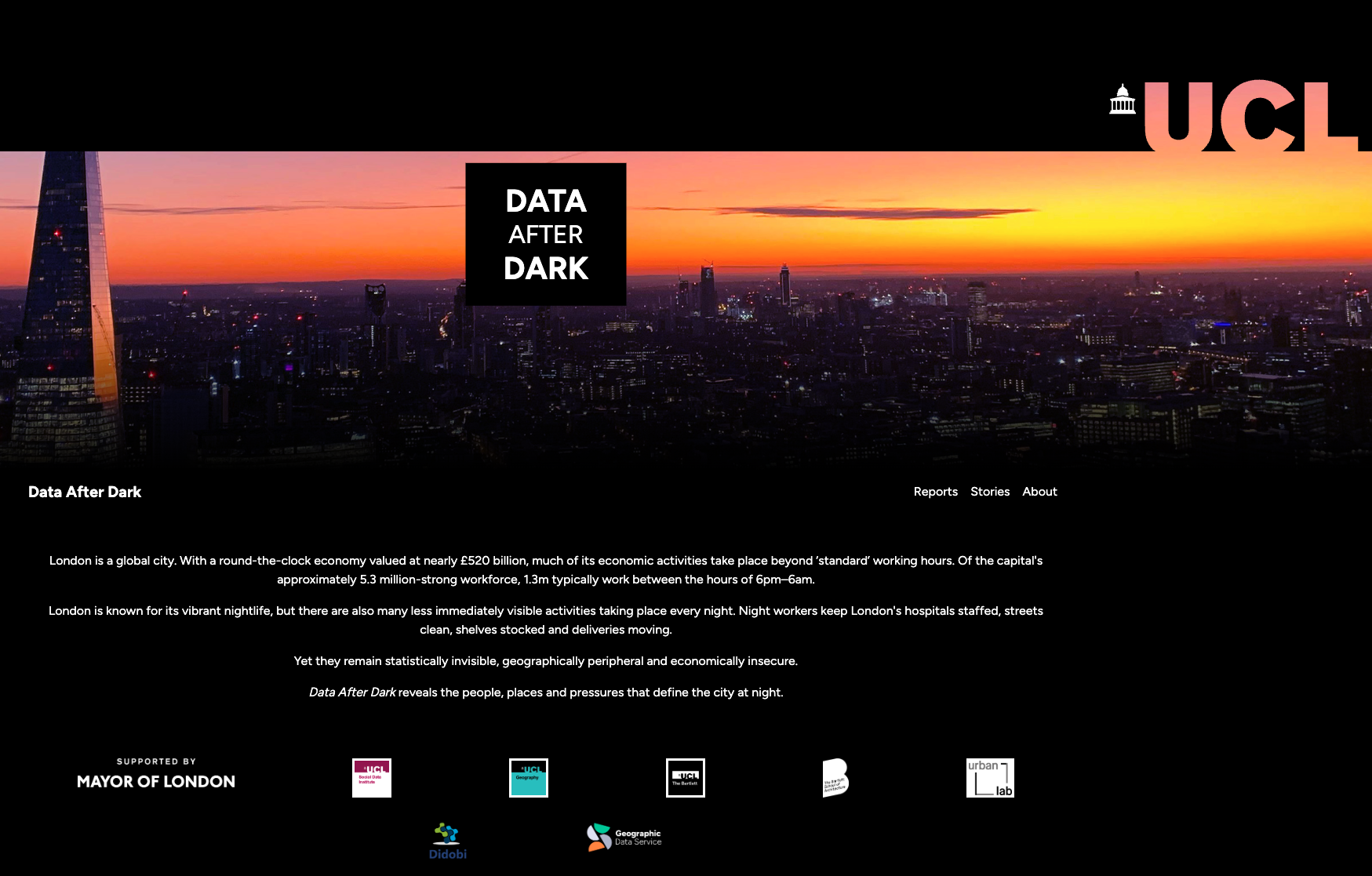This screenshot has width=1372, height=876.
Task: Open the About page
Action: pos(1039,492)
